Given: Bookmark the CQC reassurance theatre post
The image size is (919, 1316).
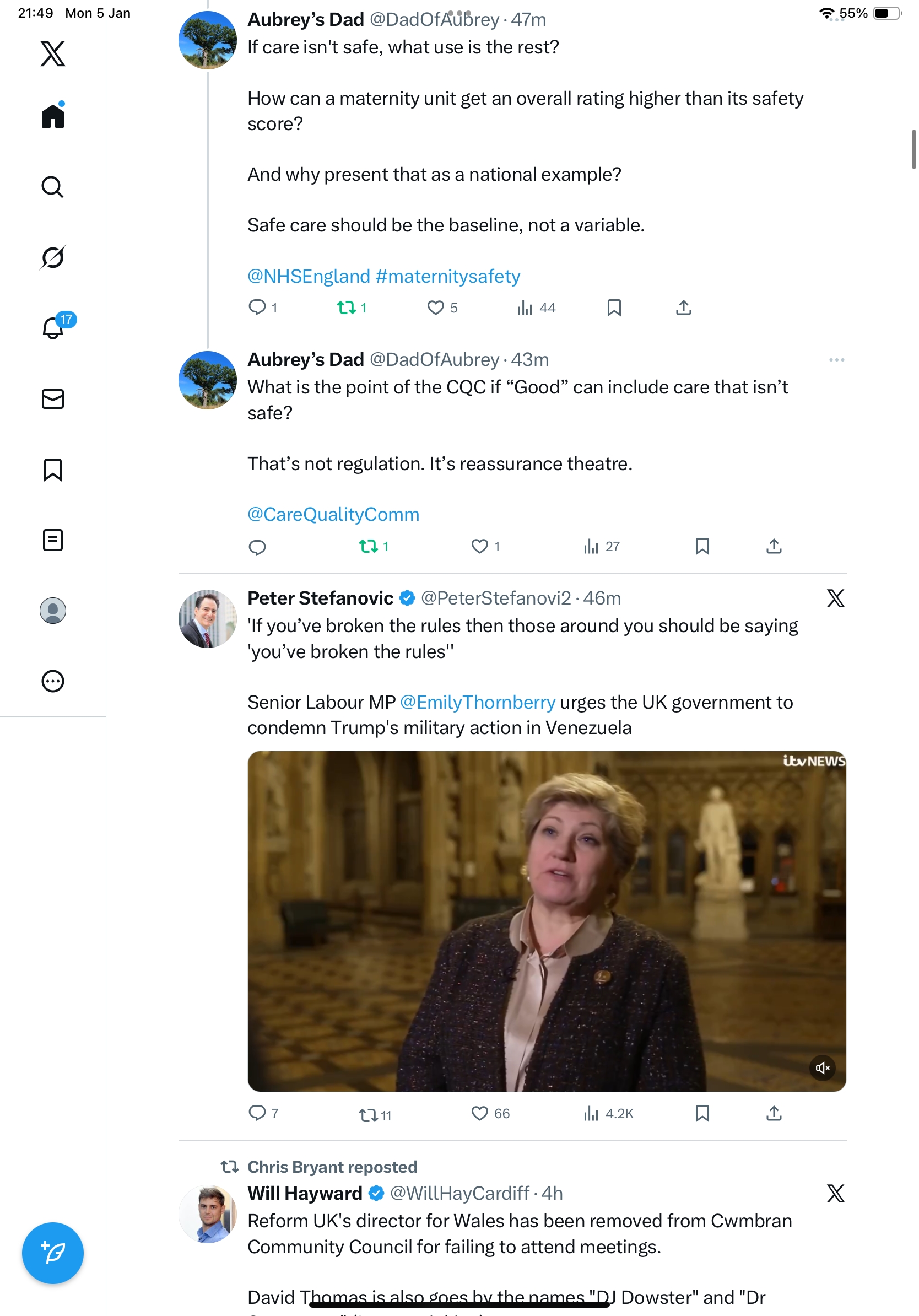Looking at the screenshot, I should (702, 546).
